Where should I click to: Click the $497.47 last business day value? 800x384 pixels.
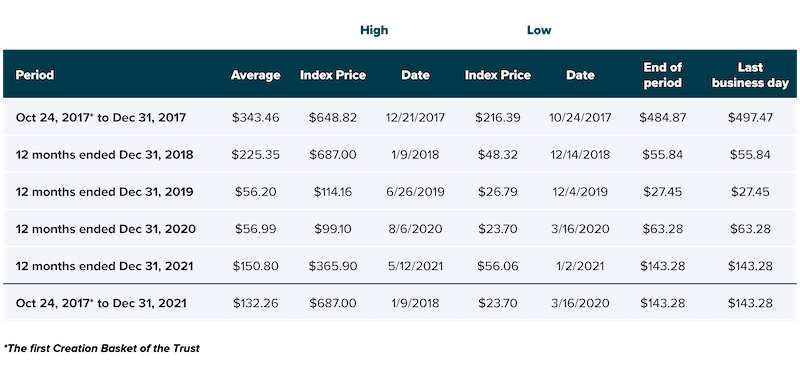click(x=750, y=117)
